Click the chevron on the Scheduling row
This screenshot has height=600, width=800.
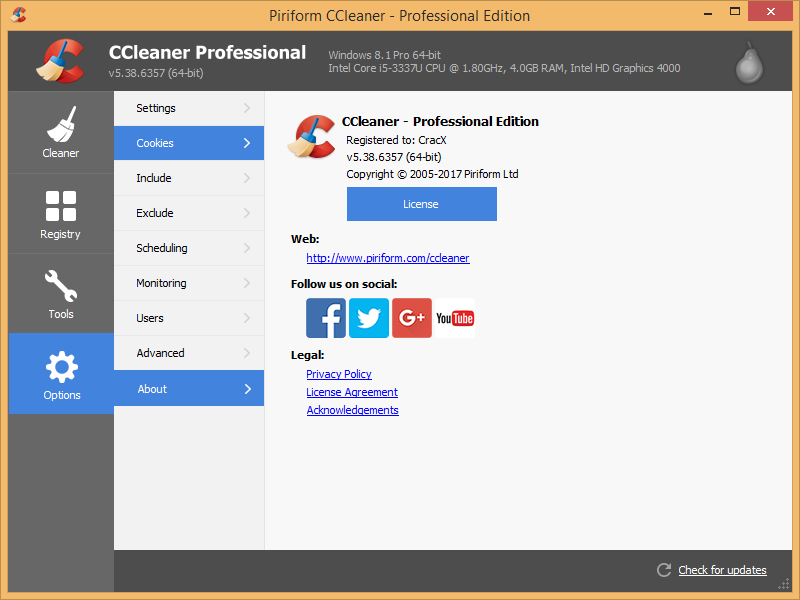[x=247, y=248]
